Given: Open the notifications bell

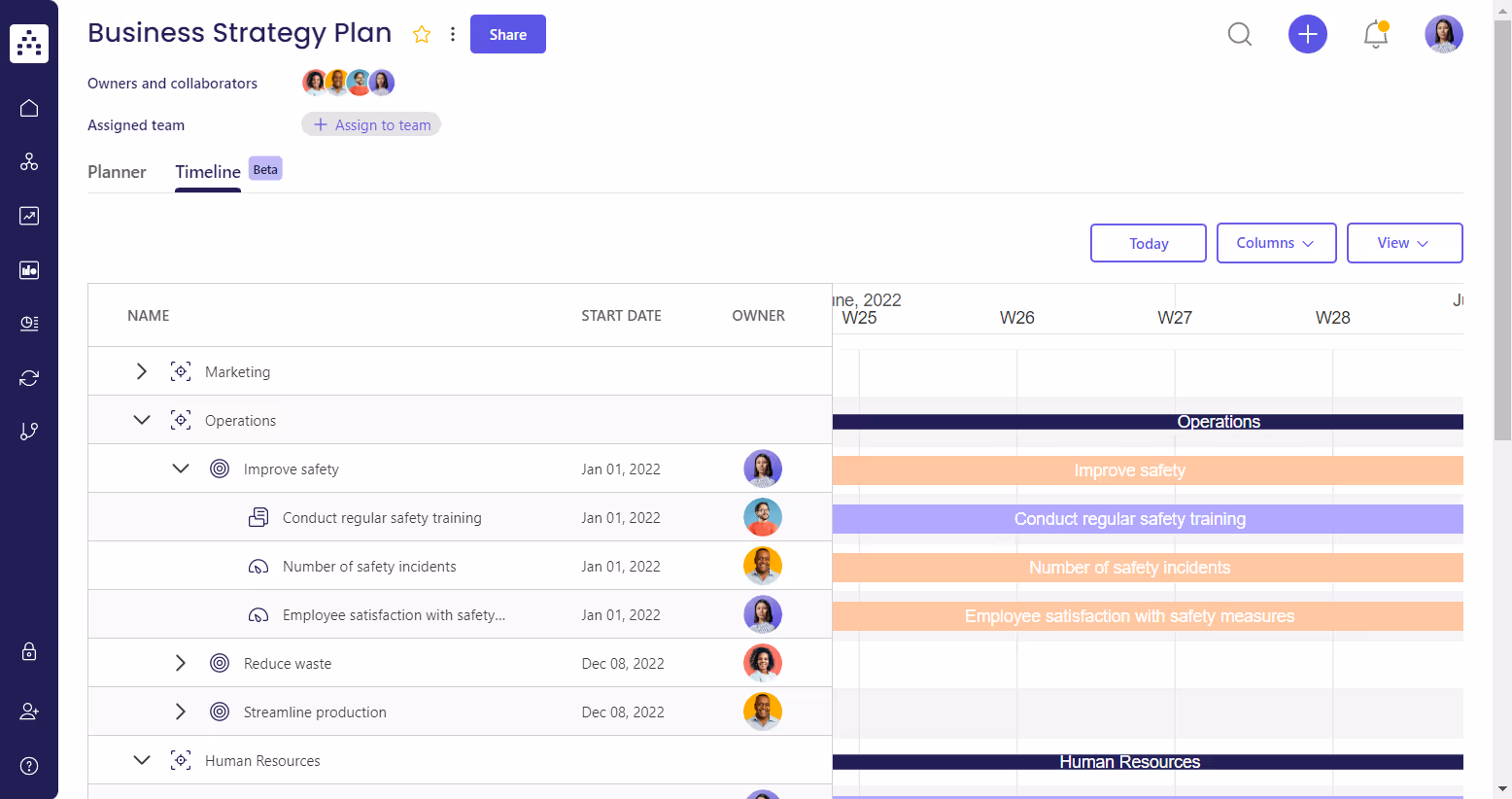Looking at the screenshot, I should [x=1375, y=34].
